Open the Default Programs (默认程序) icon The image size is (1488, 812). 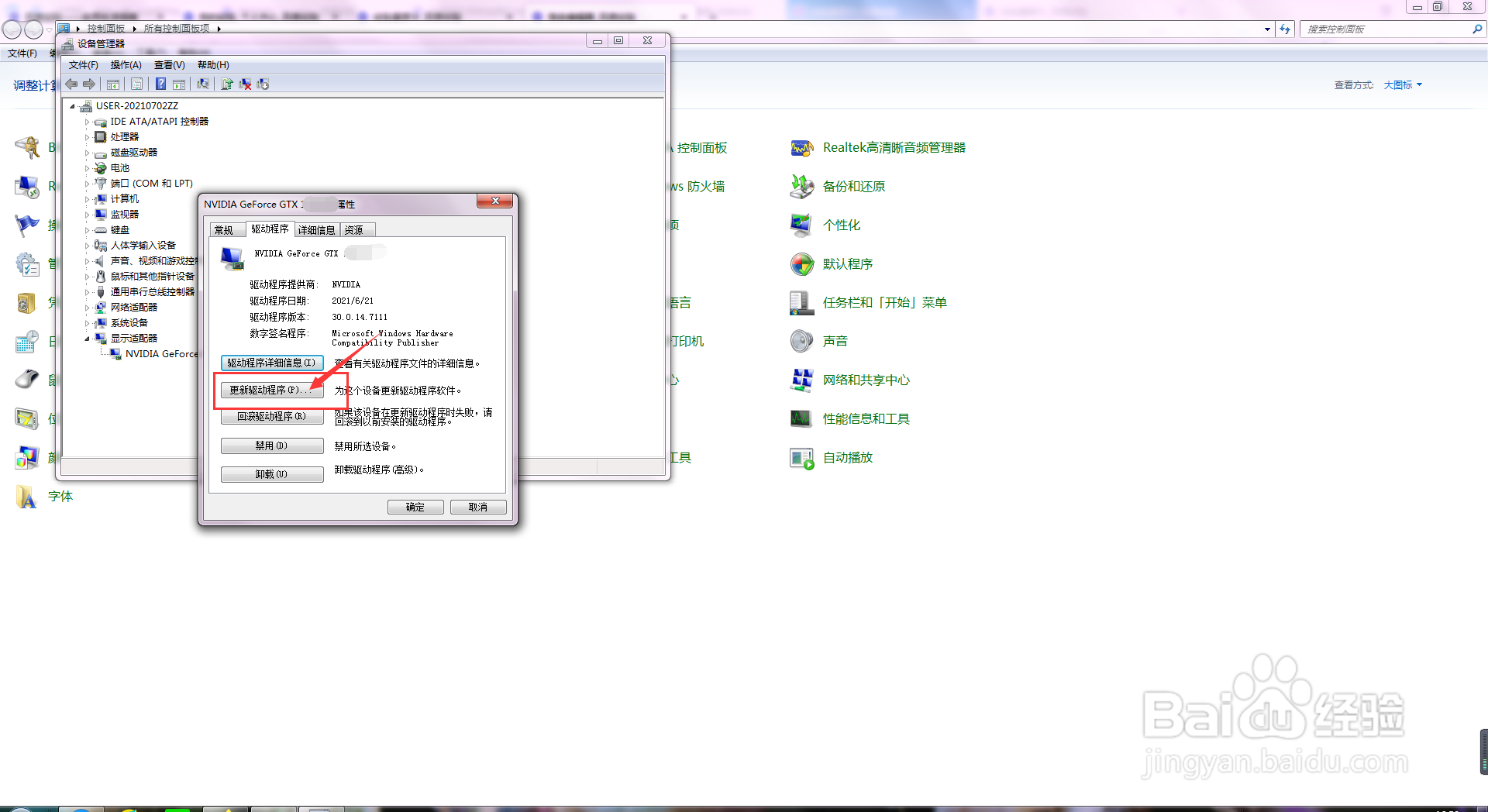point(801,263)
